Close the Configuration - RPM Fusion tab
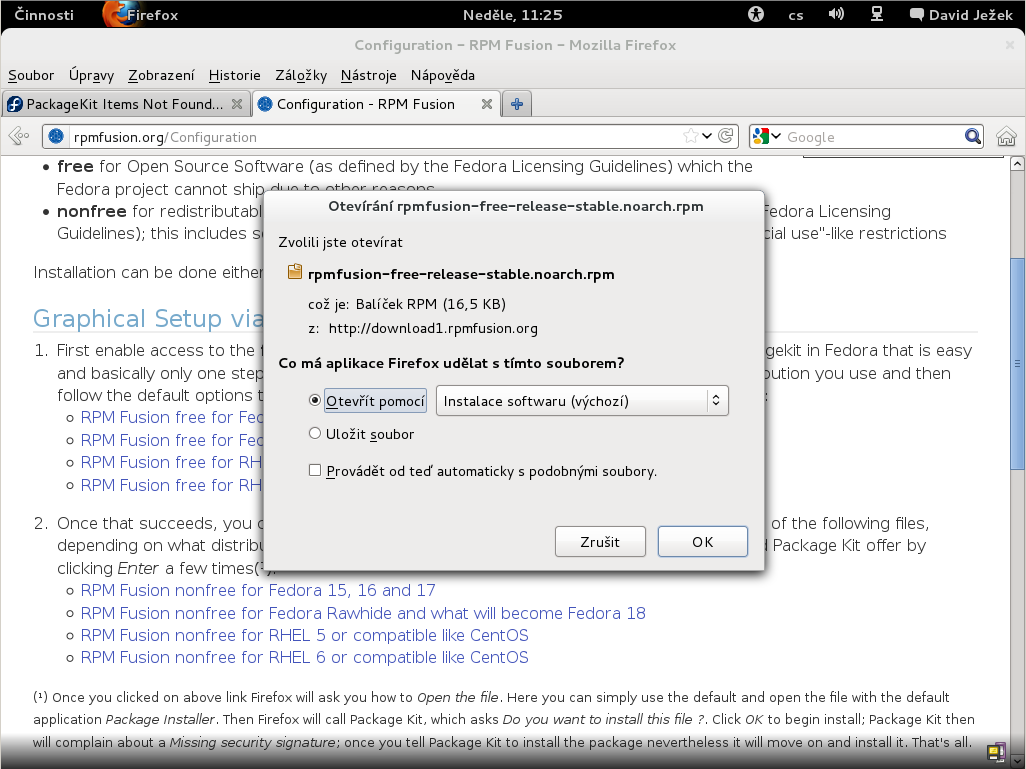The image size is (1026, 769). [x=487, y=104]
